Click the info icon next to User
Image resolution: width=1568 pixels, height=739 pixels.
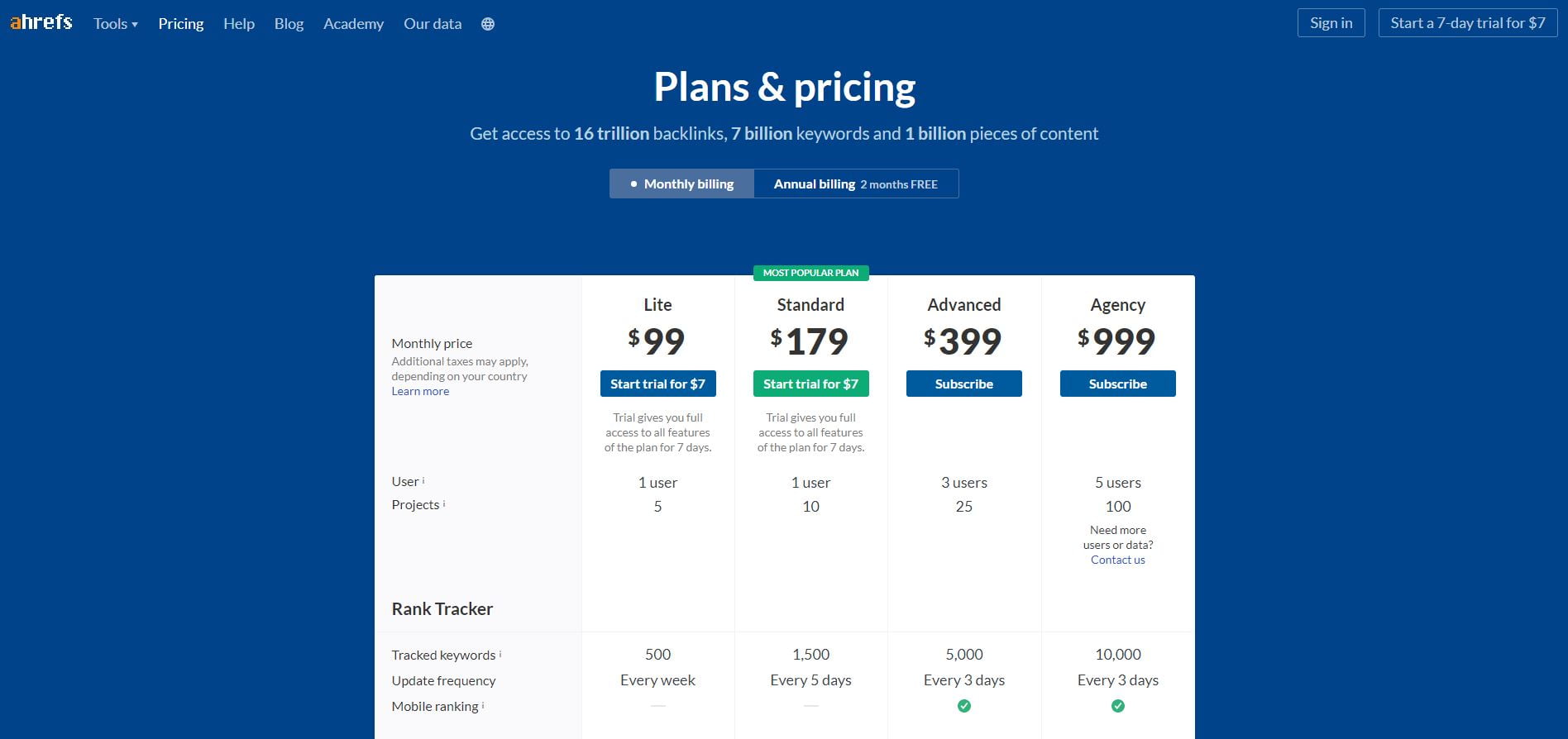tap(423, 480)
